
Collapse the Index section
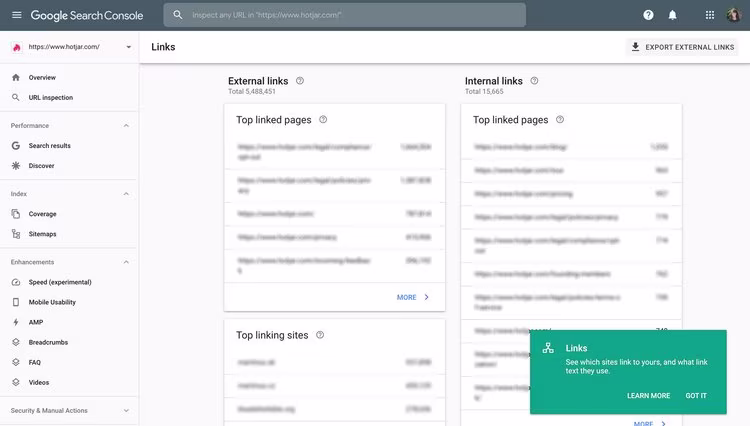point(126,194)
